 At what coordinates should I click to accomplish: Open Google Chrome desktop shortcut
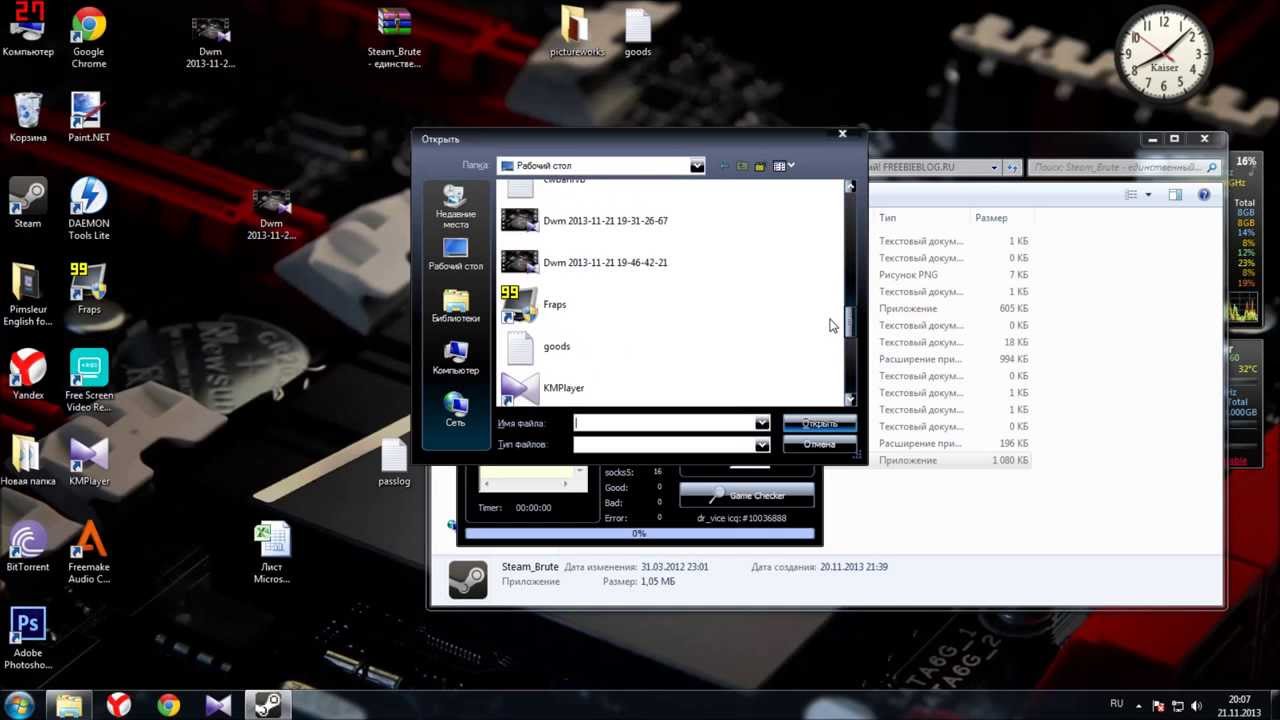pyautogui.click(x=89, y=39)
